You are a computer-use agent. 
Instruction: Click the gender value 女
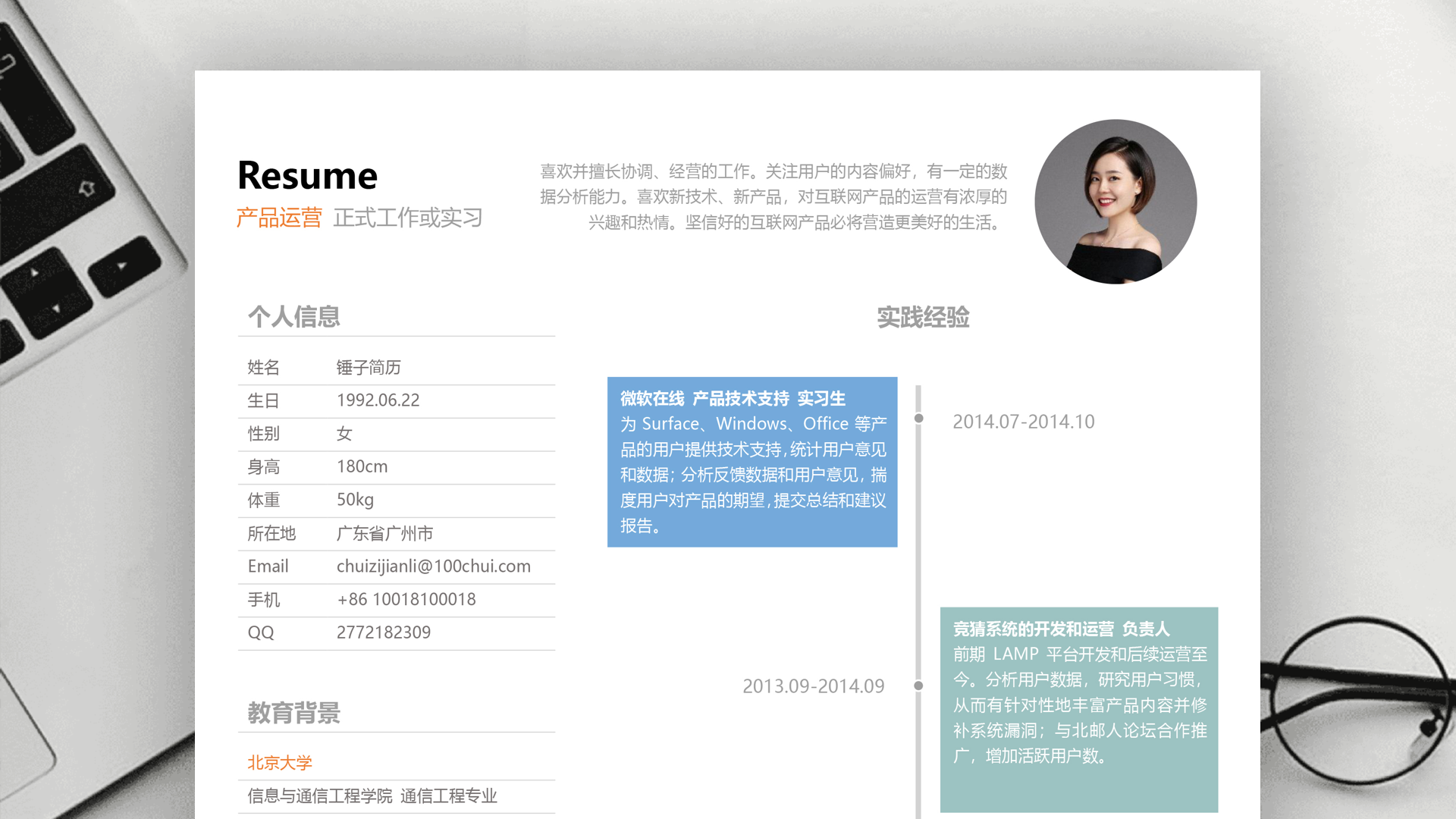click(x=344, y=434)
